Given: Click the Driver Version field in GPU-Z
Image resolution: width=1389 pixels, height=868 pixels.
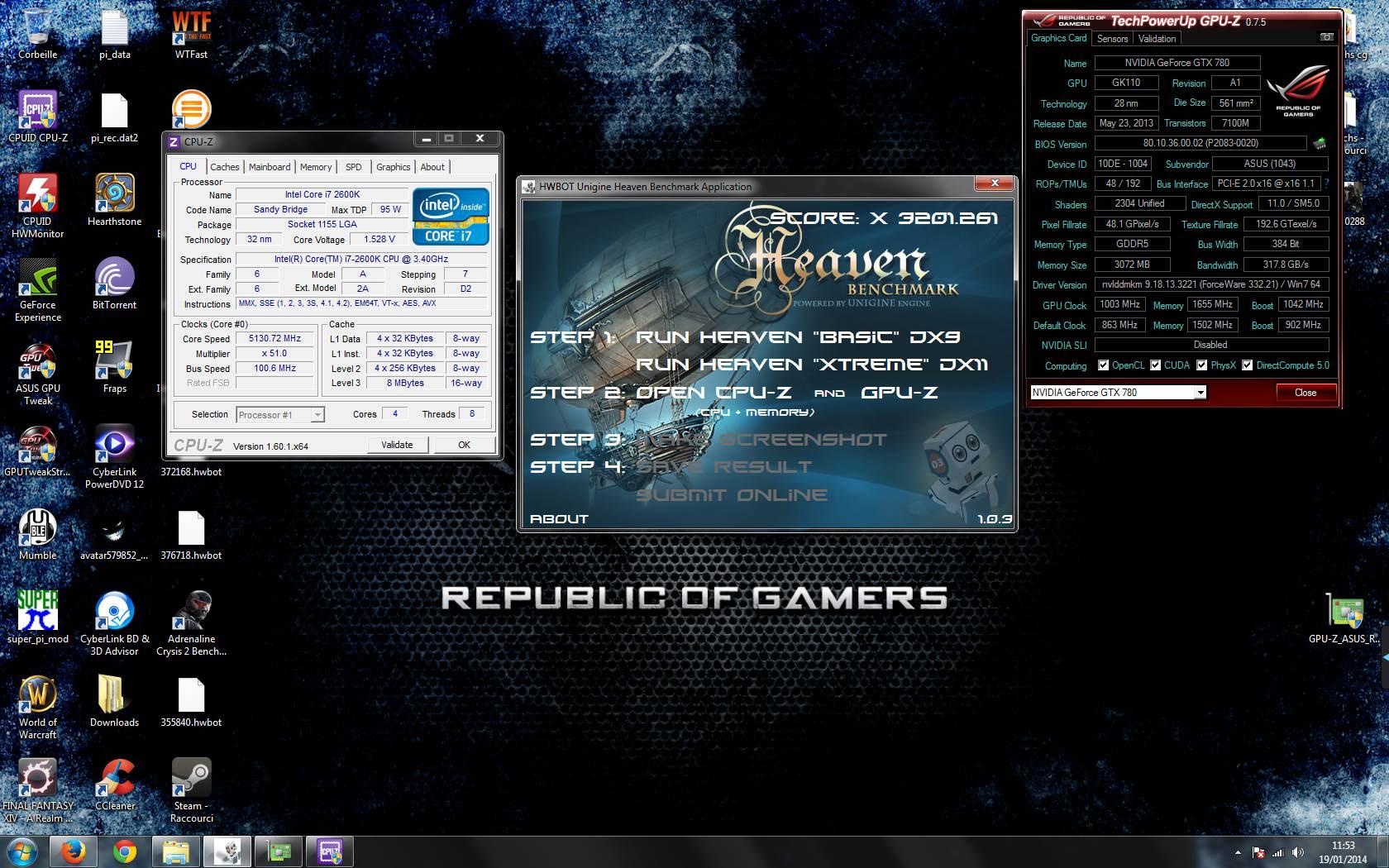Looking at the screenshot, I should point(1211,284).
